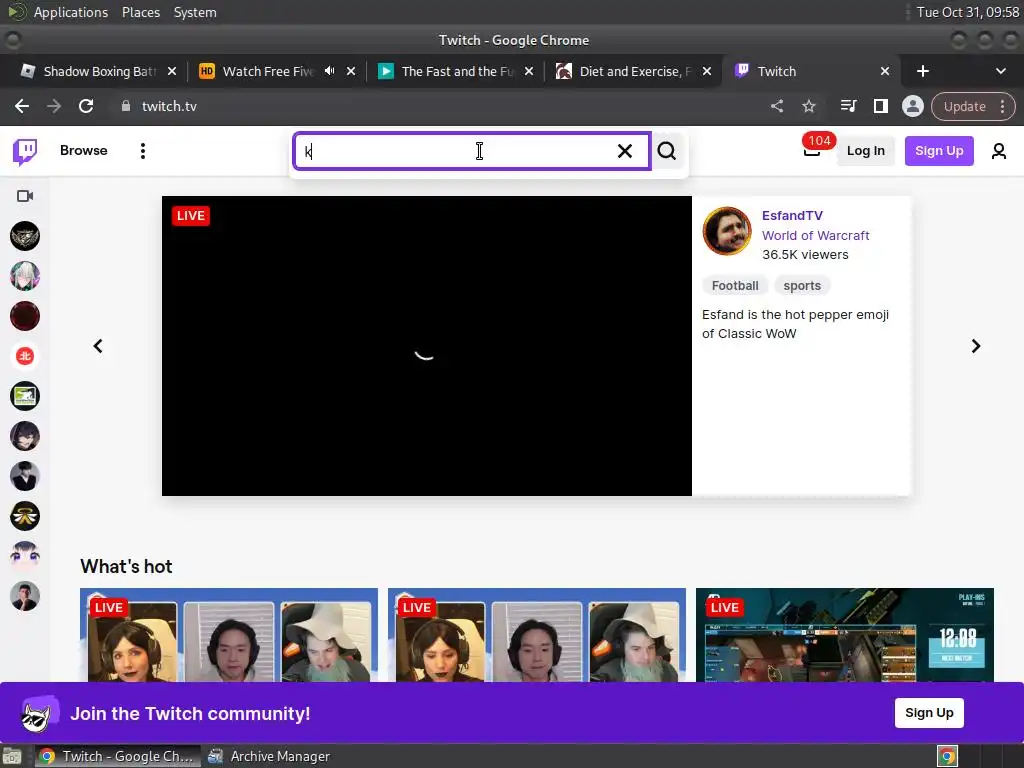Open the yellow winged logo channel avatar
Image resolution: width=1024 pixels, height=768 pixels.
click(25, 516)
